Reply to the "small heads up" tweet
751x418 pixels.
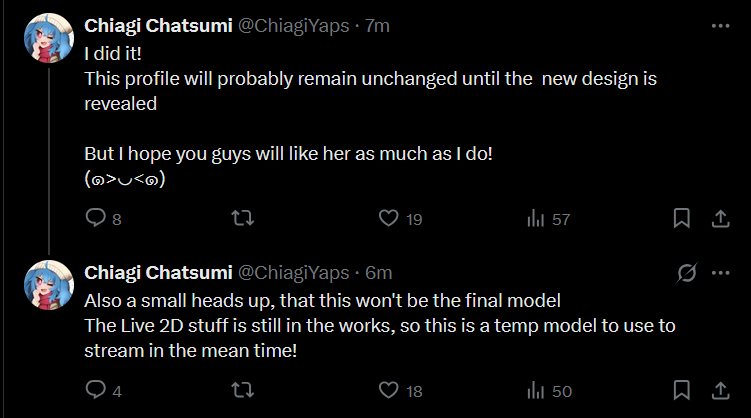tap(97, 390)
